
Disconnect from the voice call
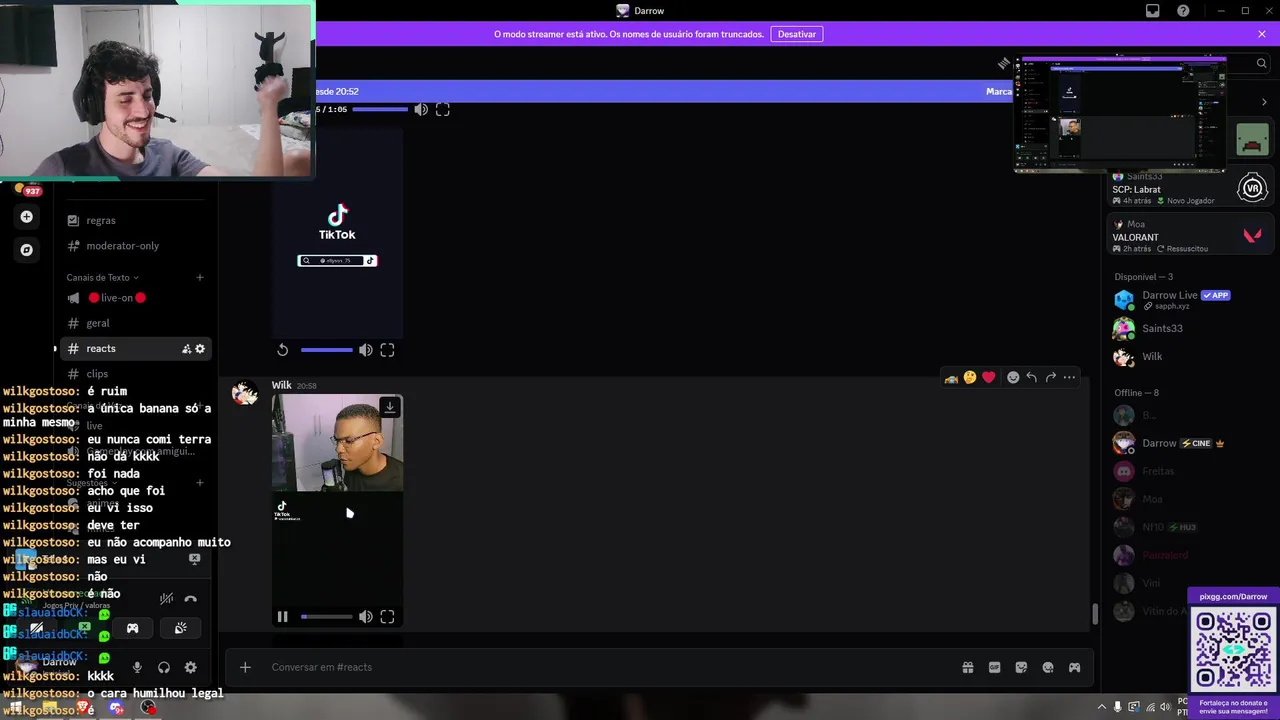point(191,599)
